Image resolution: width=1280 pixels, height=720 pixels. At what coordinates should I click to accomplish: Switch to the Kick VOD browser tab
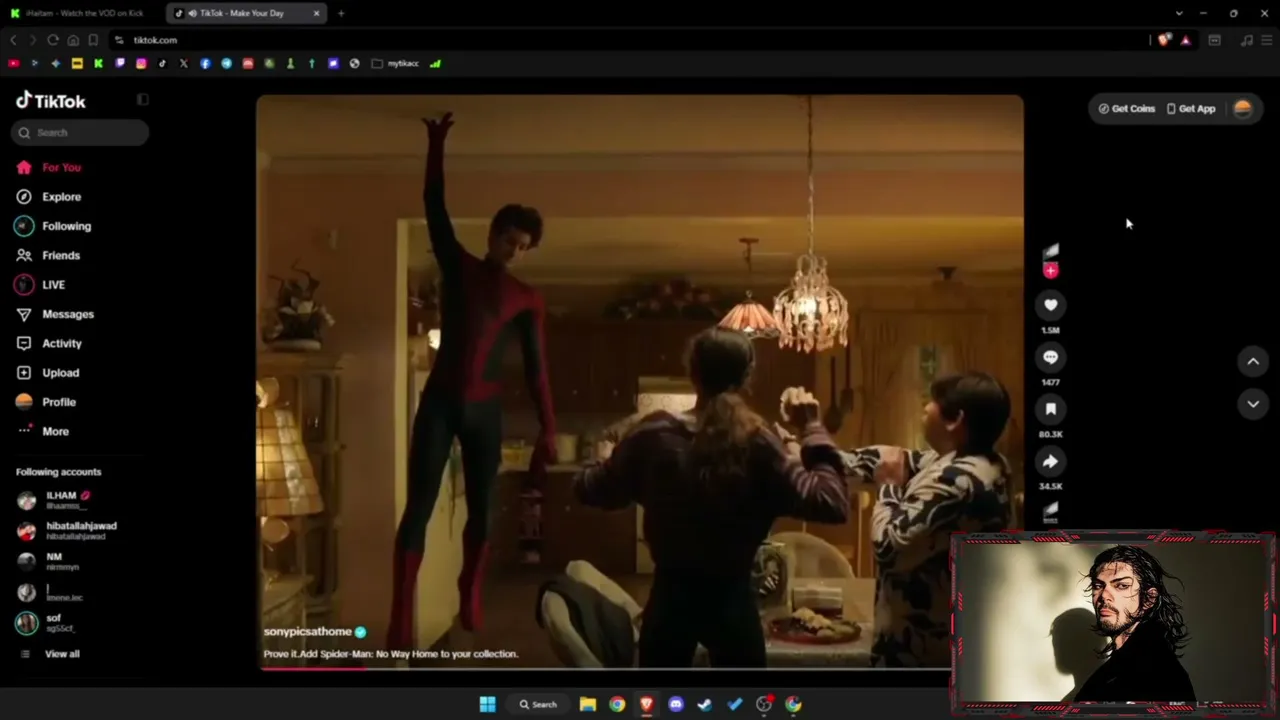coord(82,13)
